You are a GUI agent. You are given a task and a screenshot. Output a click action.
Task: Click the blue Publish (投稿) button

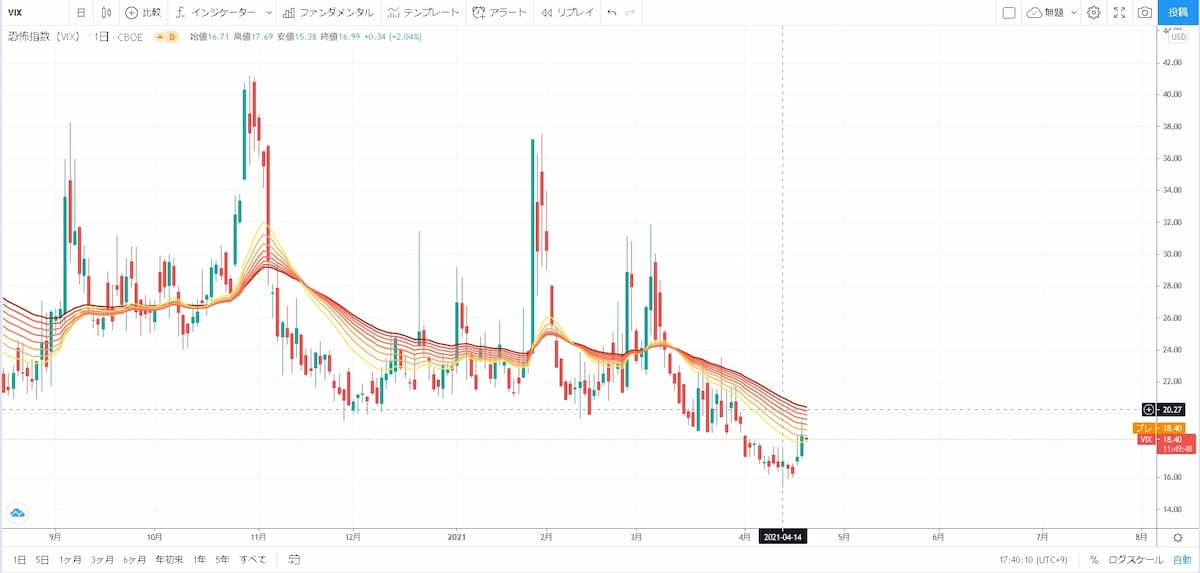(1178, 13)
